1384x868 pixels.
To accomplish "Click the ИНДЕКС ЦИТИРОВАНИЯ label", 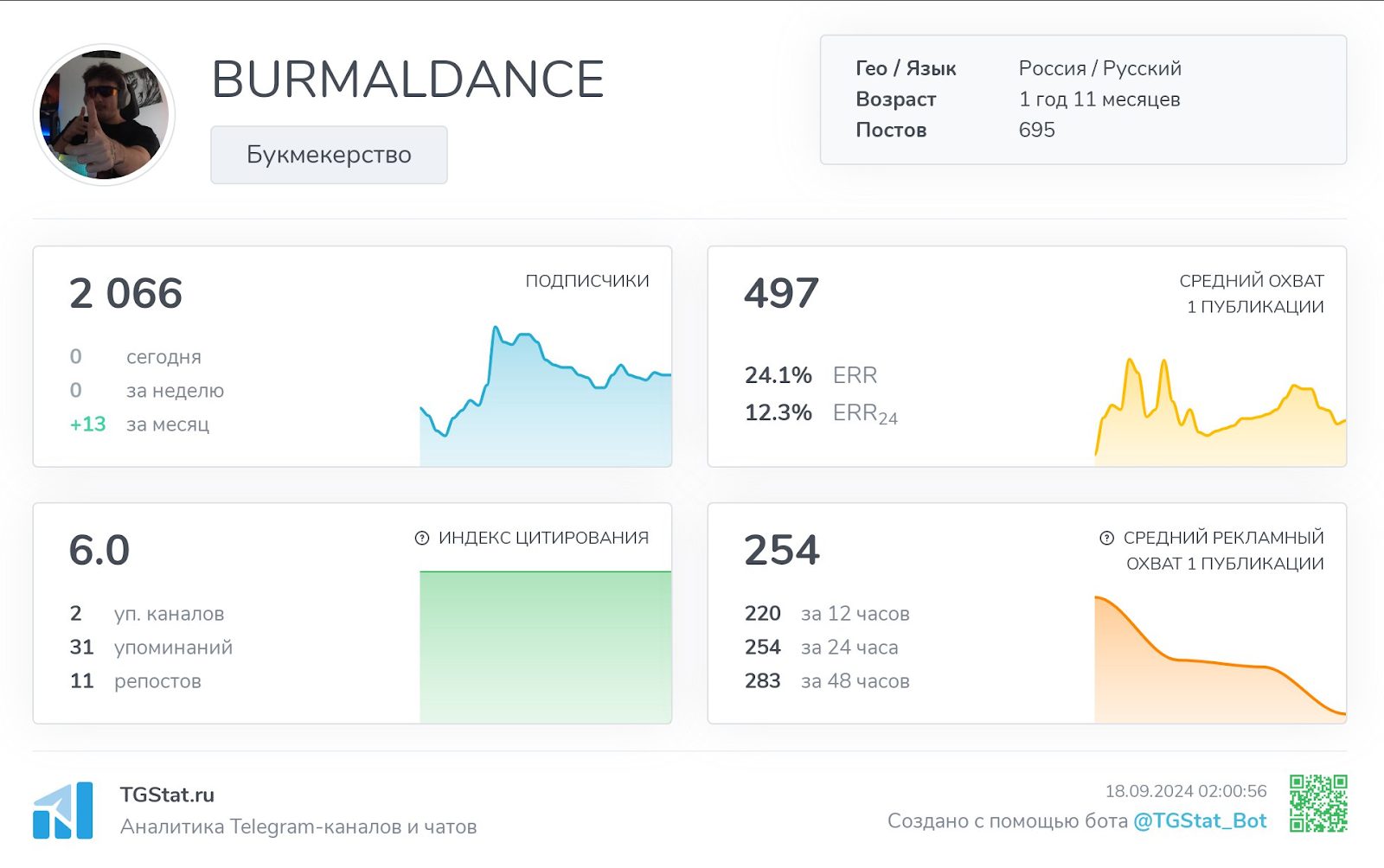I will coord(543,538).
